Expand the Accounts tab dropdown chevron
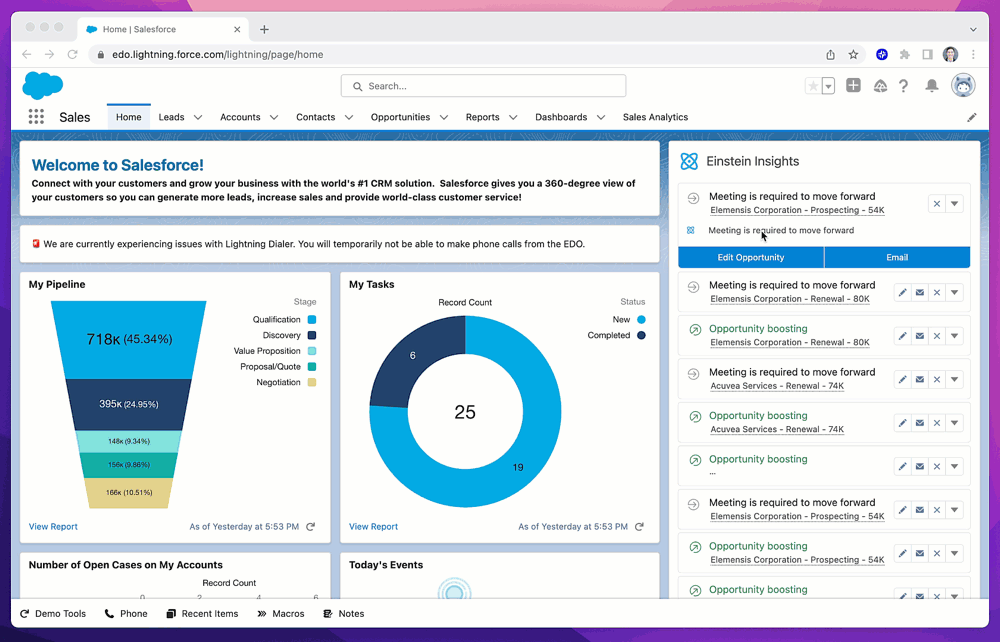Image resolution: width=1000 pixels, height=642 pixels. tap(274, 117)
